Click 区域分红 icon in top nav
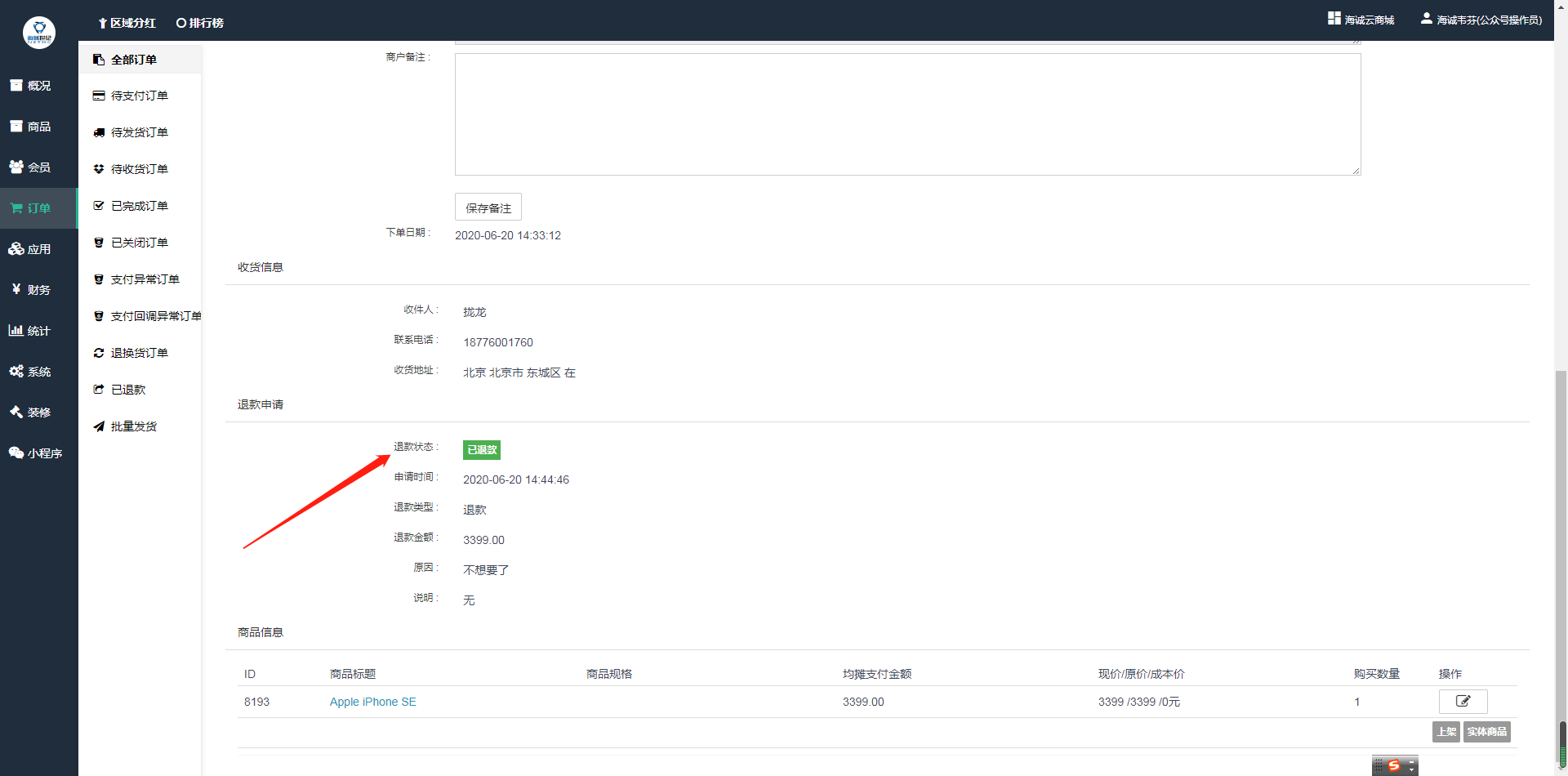The height and width of the screenshot is (776, 1568). tap(103, 23)
